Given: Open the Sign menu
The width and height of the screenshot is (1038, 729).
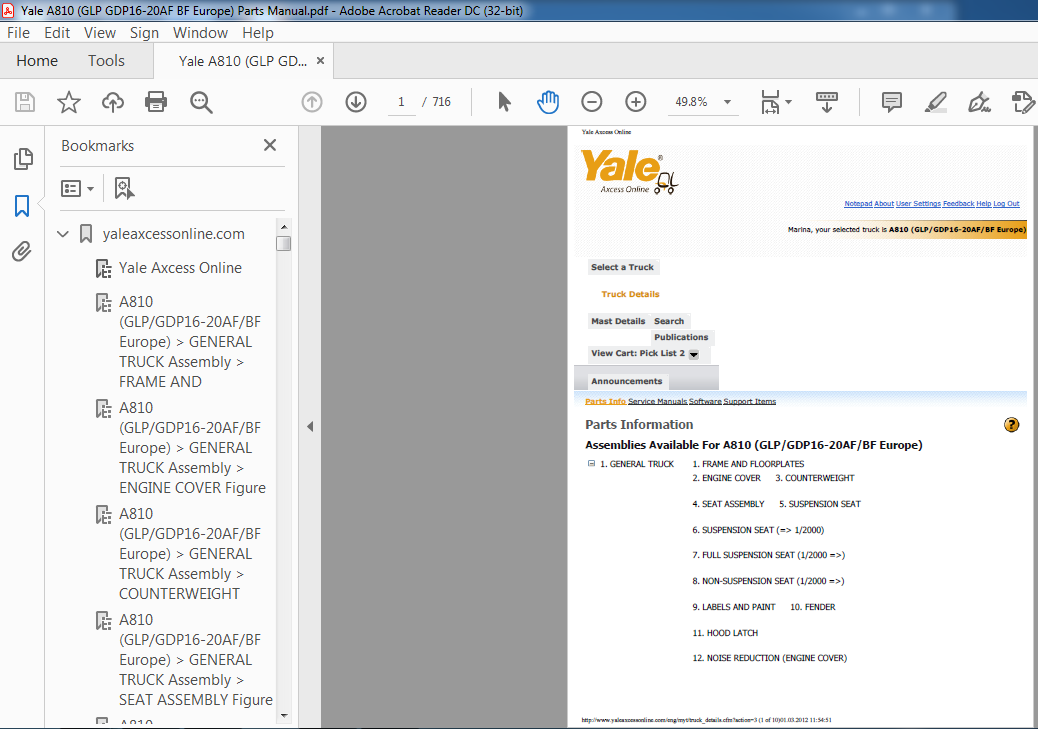Looking at the screenshot, I should click(144, 32).
